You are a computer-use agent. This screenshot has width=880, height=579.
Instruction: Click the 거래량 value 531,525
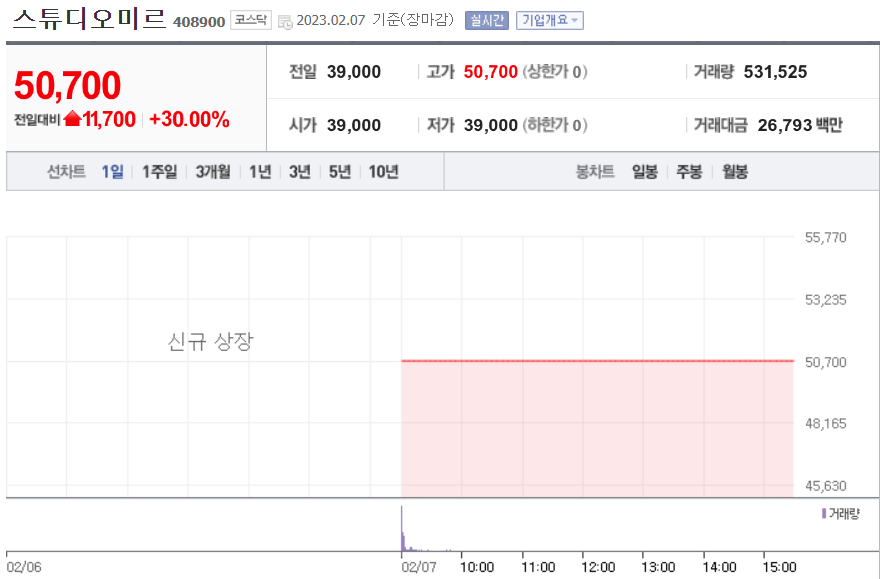776,72
